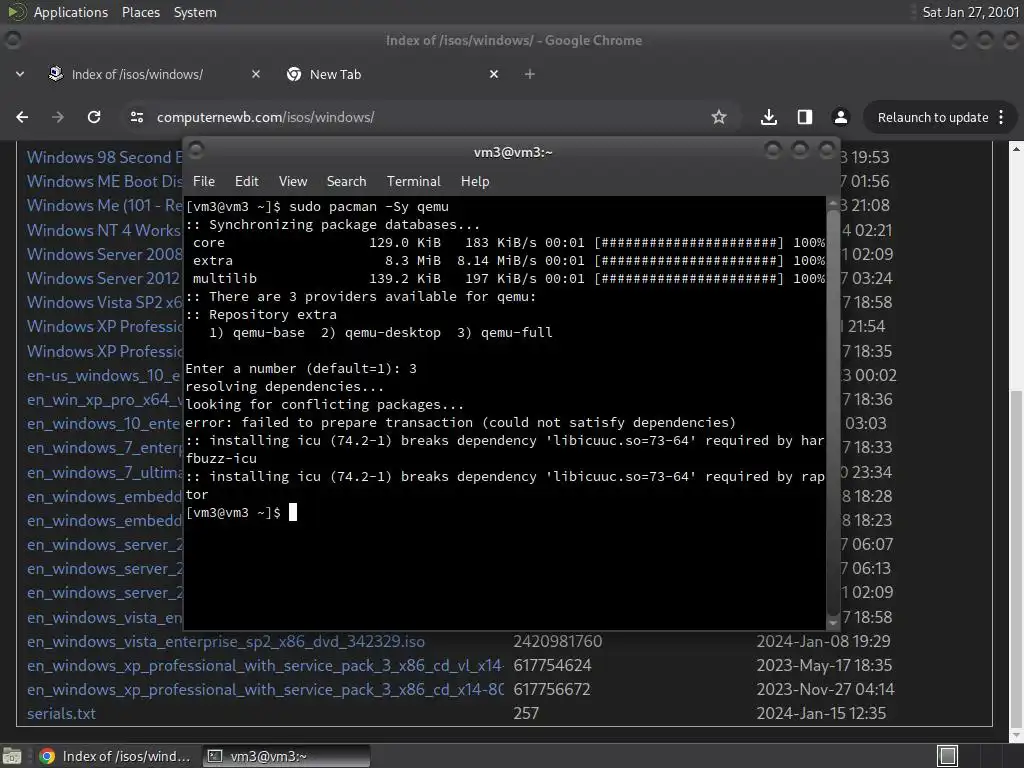
Task: Open the terminal View menu
Action: tap(293, 182)
